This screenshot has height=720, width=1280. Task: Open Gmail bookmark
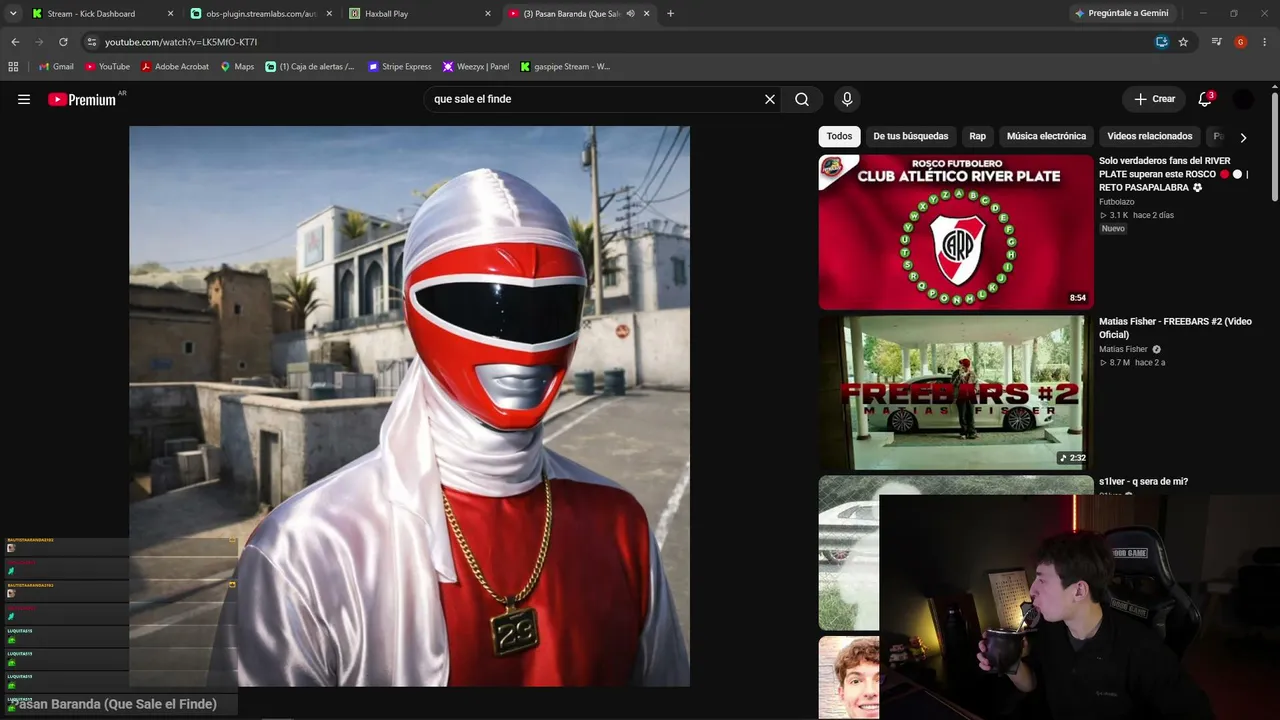coord(56,67)
